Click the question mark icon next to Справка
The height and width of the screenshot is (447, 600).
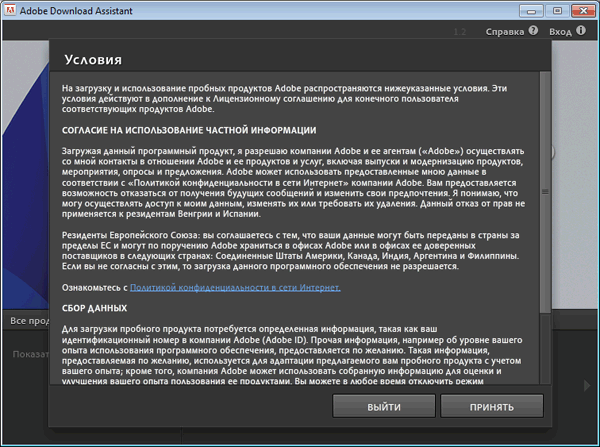coord(533,31)
